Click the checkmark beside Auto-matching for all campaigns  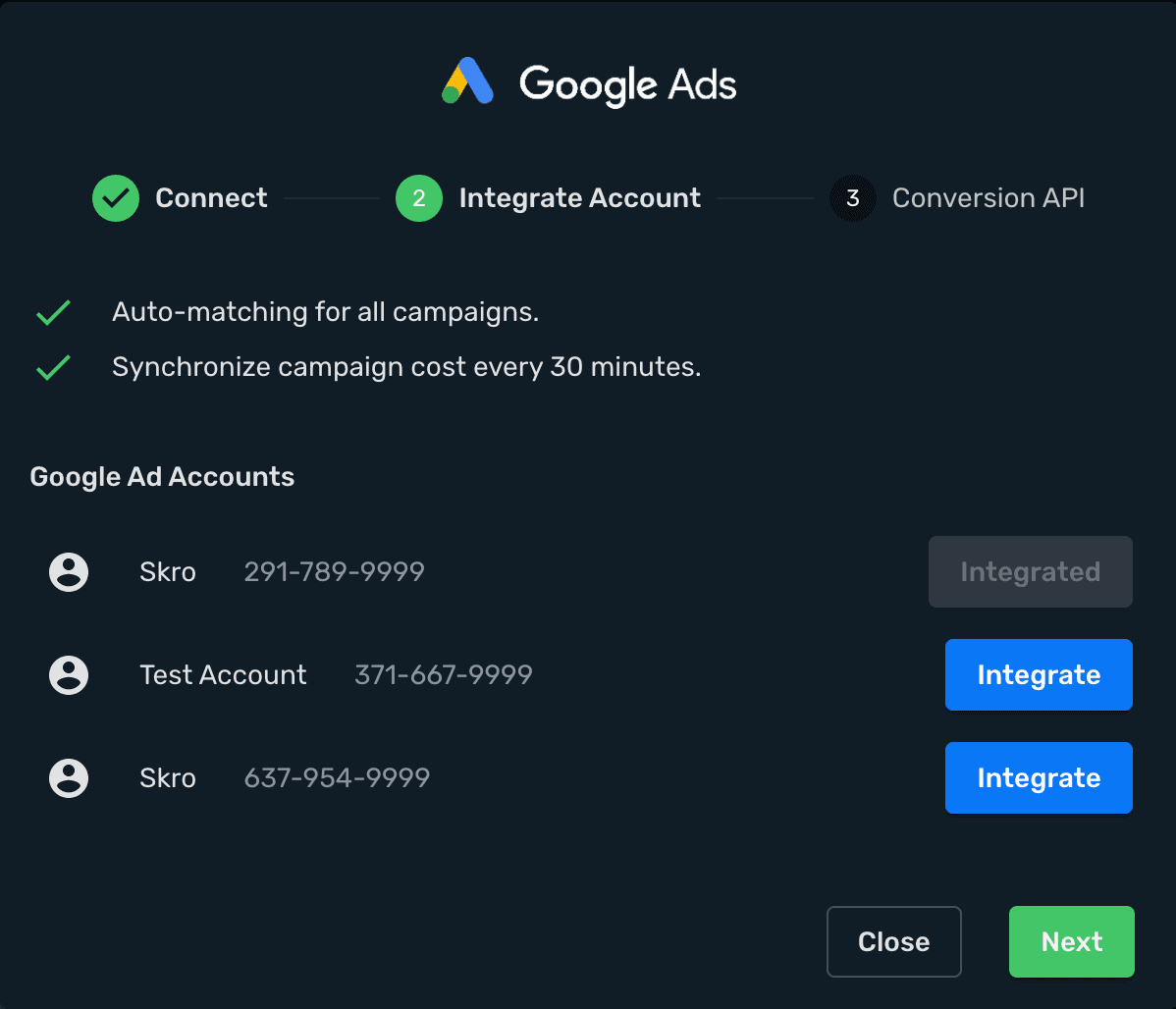point(53,312)
